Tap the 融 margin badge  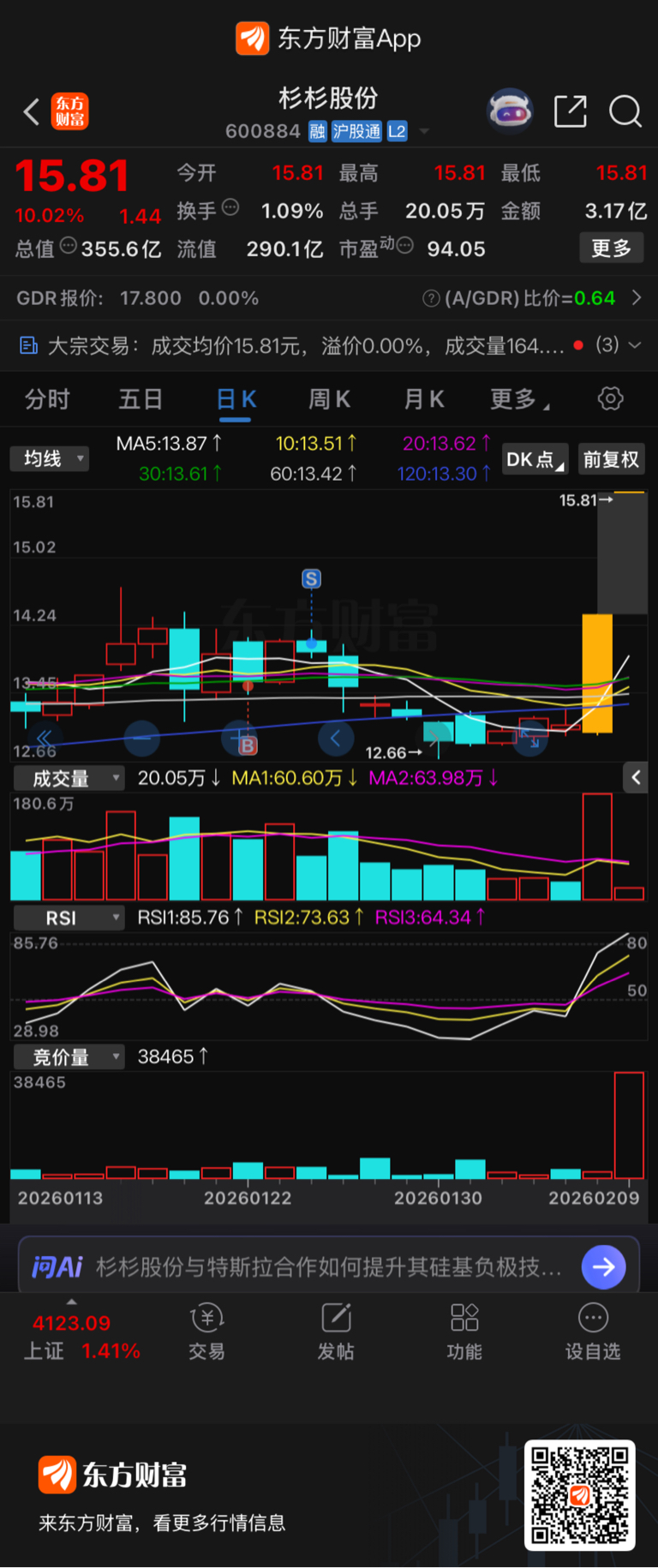point(318,131)
